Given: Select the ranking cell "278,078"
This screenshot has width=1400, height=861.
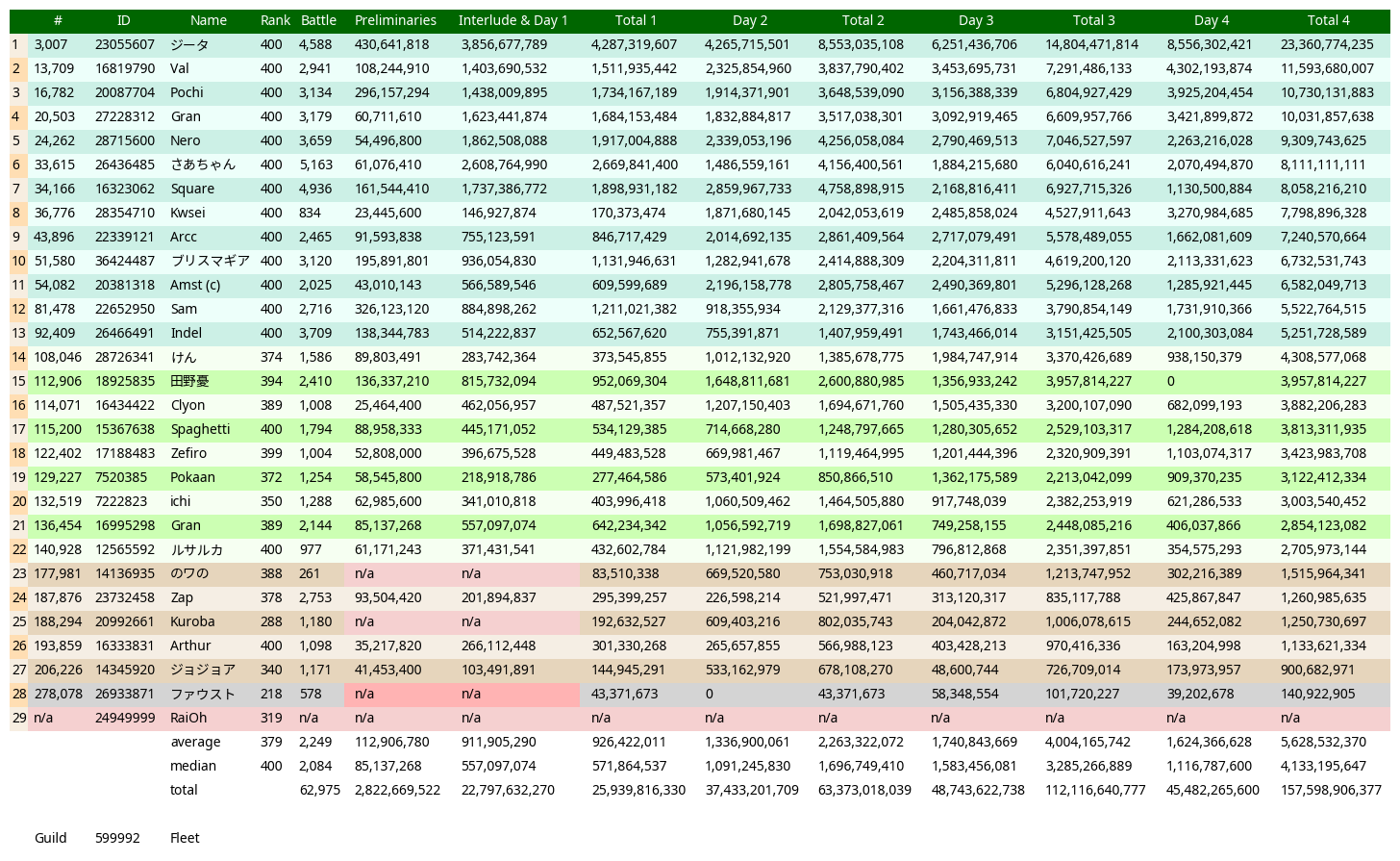Looking at the screenshot, I should click(x=58, y=694).
